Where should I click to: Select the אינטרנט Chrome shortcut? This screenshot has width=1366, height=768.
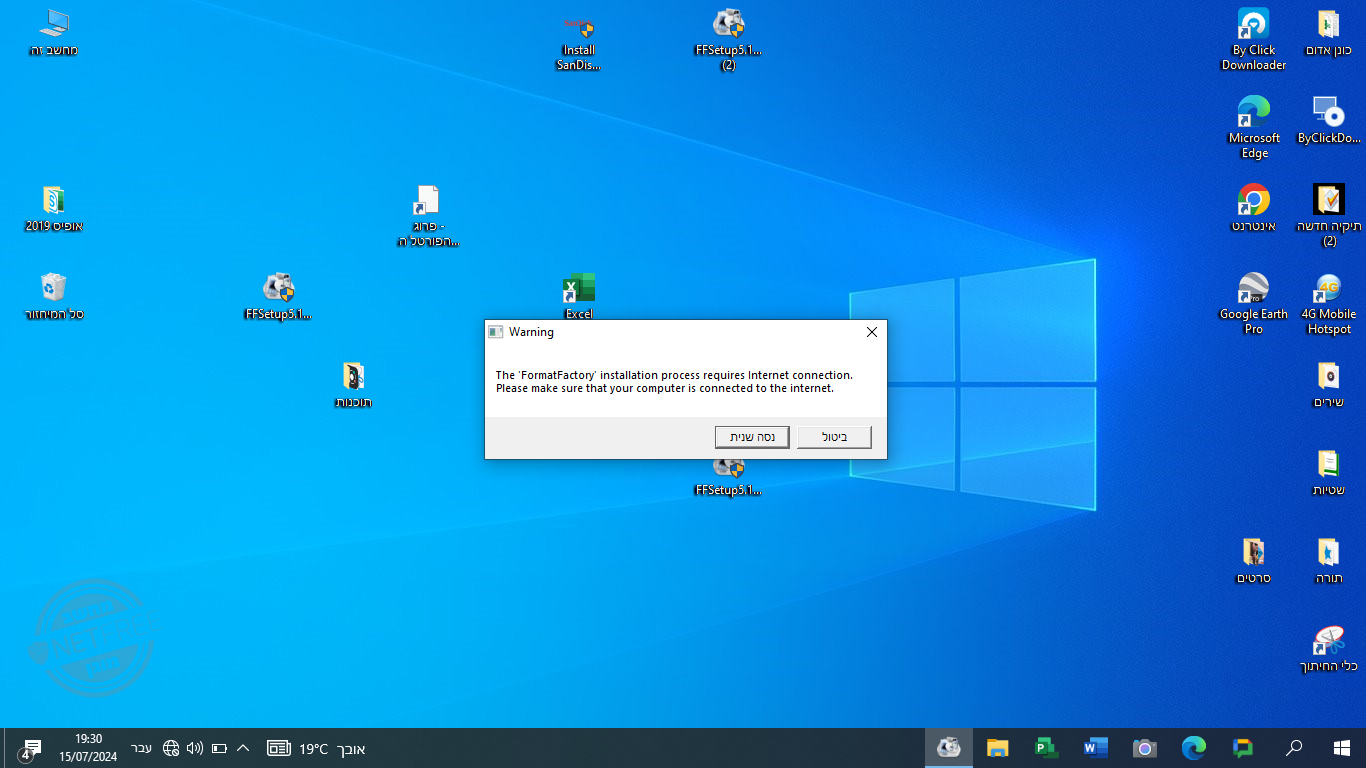pos(1254,208)
